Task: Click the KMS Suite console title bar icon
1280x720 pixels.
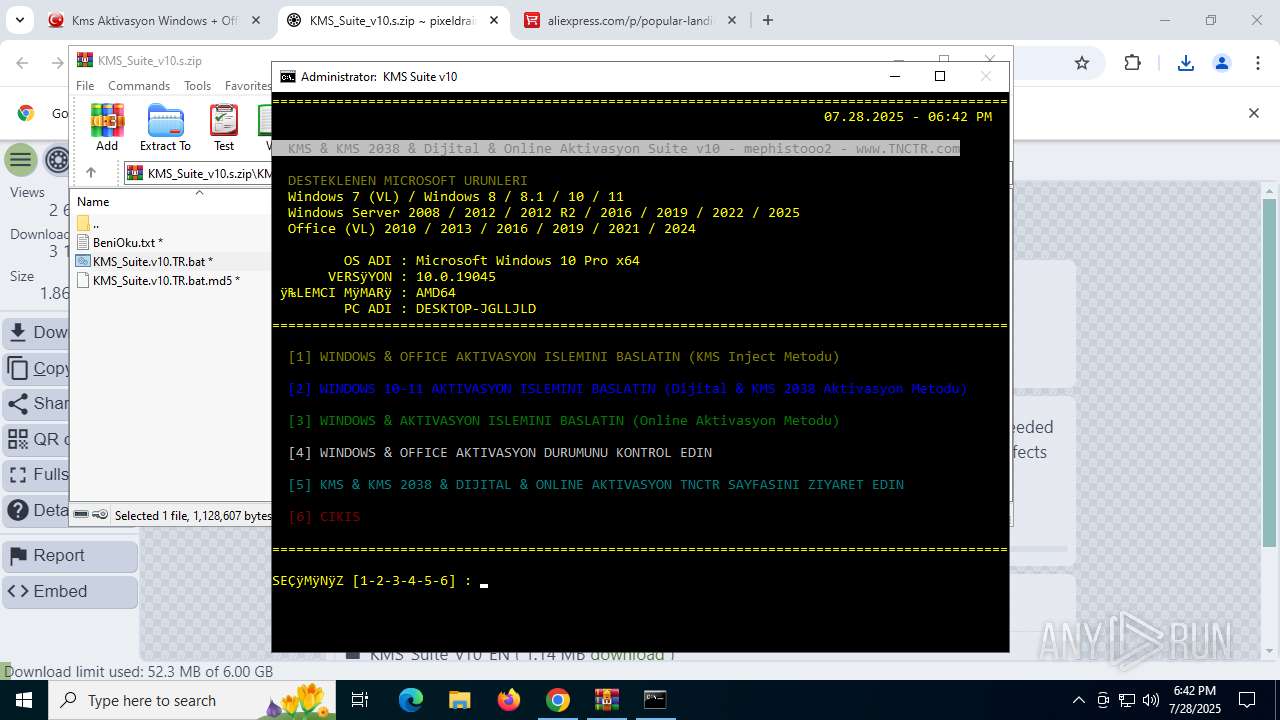Action: 288,76
